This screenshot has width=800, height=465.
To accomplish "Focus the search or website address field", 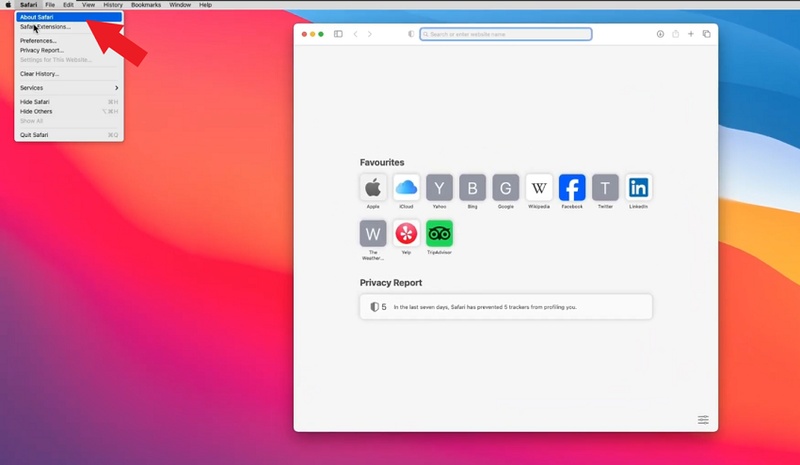I will [x=506, y=34].
